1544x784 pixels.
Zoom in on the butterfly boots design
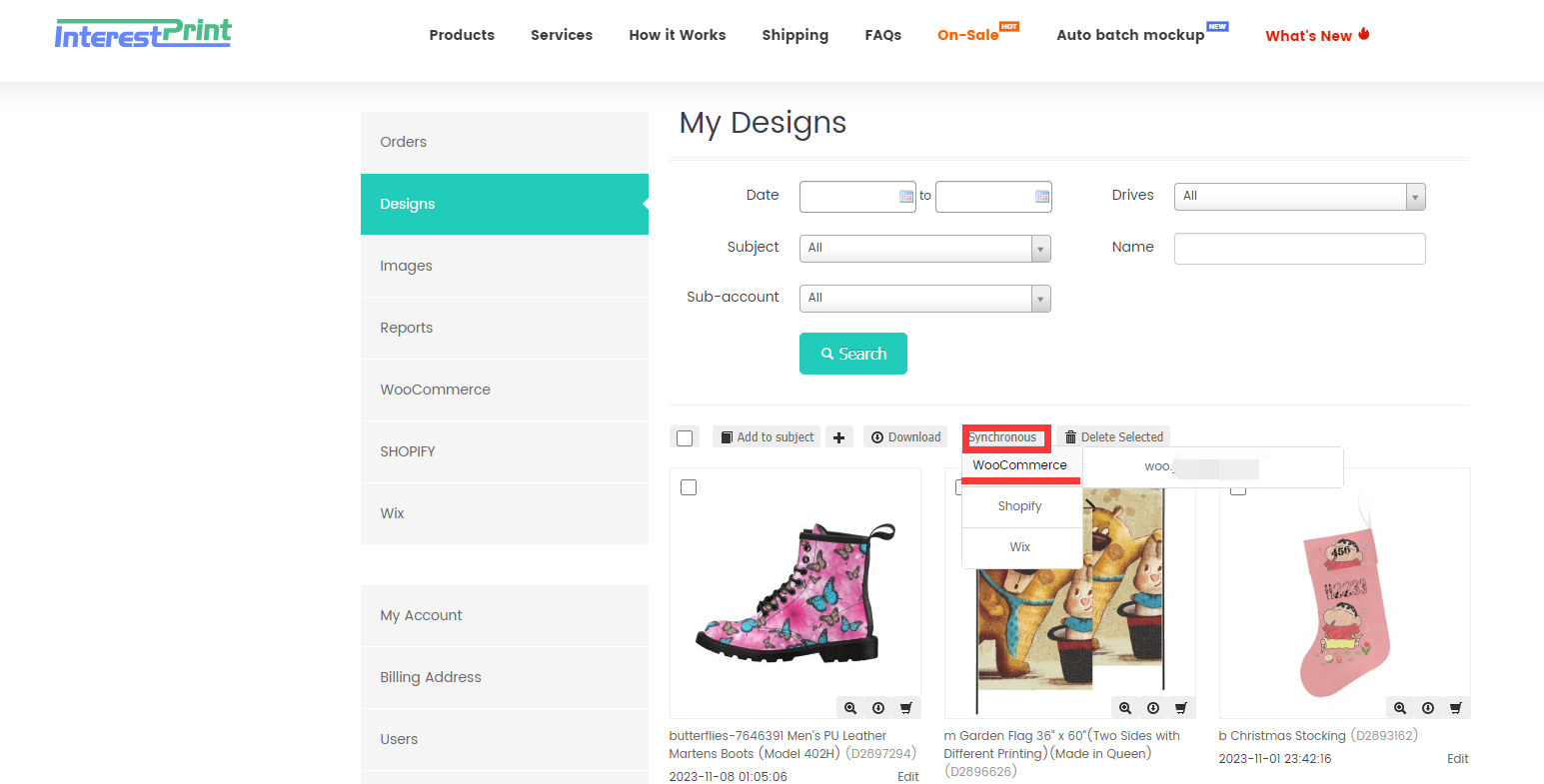coord(850,708)
